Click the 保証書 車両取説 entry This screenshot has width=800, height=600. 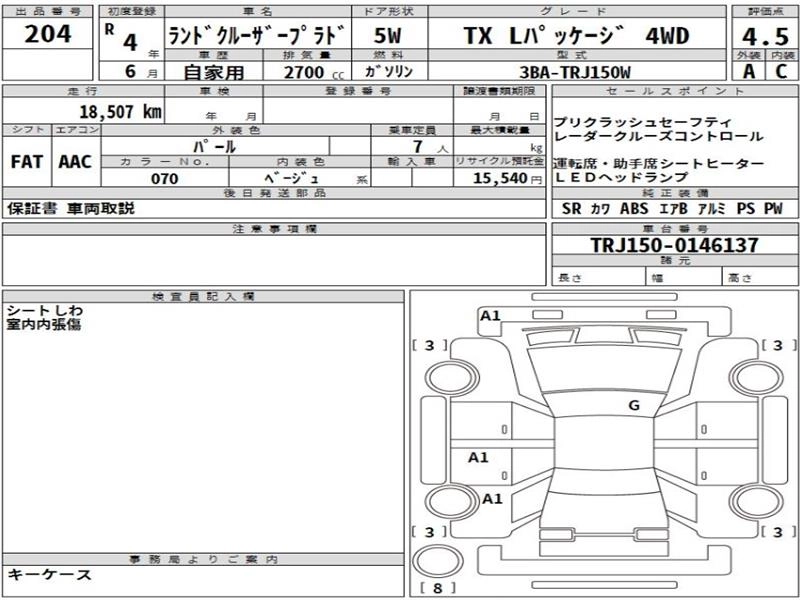[x=71, y=208]
